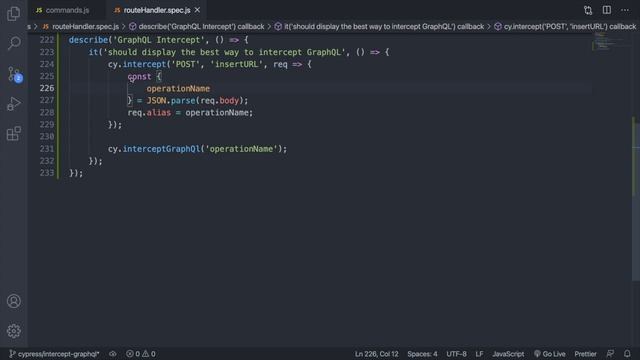Click the 'insertURL' string on line 224

point(237,64)
